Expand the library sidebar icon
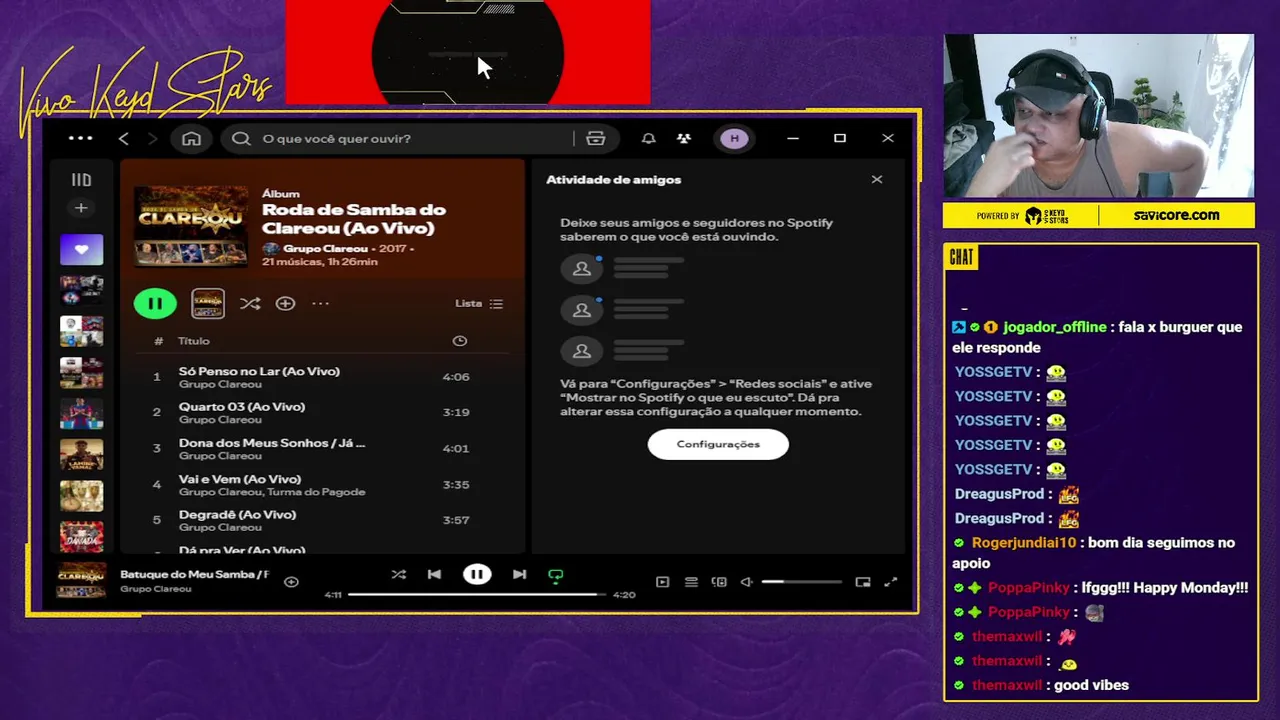Image resolution: width=1280 pixels, height=720 pixels. click(81, 180)
